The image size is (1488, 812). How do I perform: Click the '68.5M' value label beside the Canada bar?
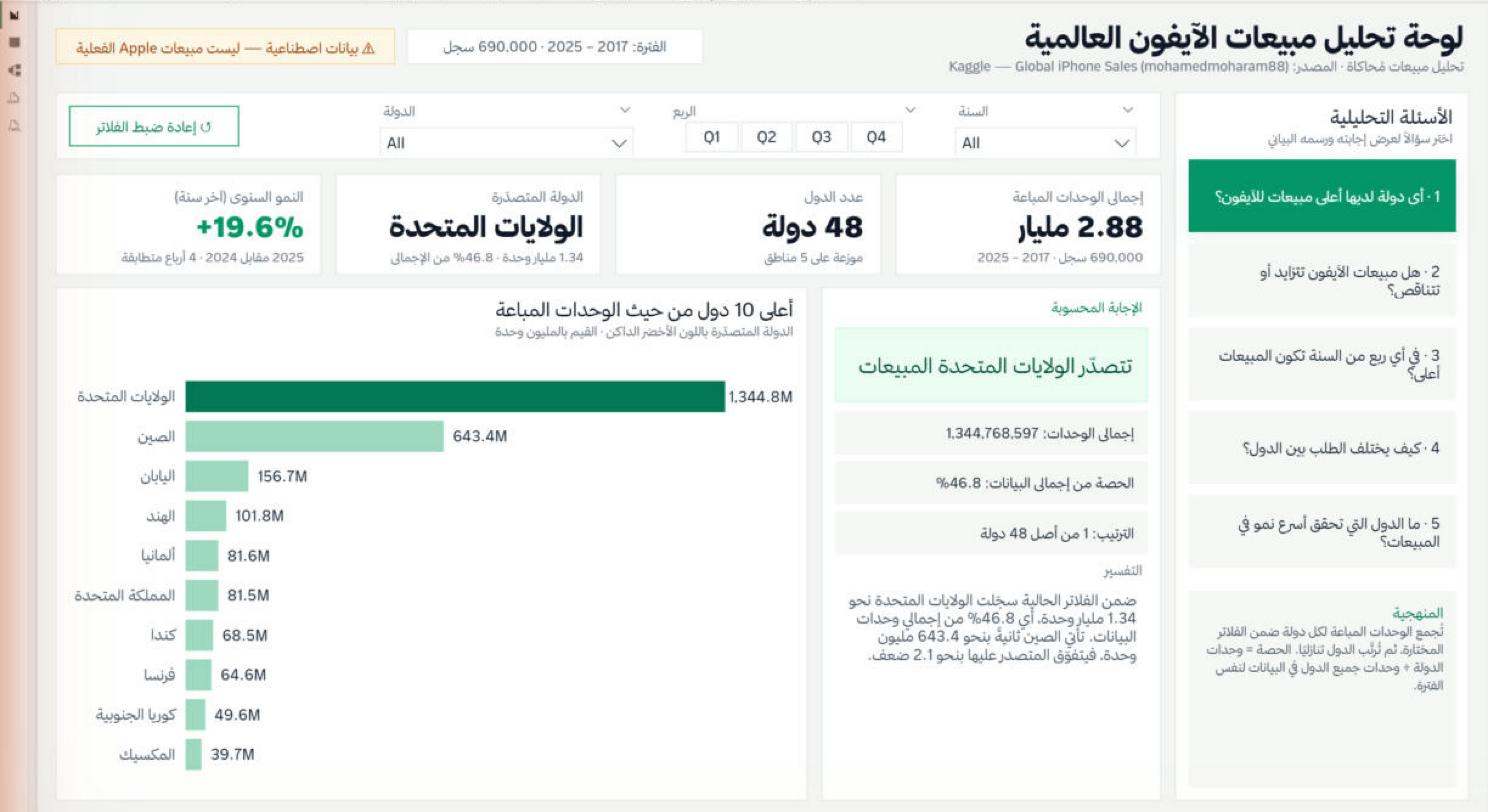click(245, 636)
